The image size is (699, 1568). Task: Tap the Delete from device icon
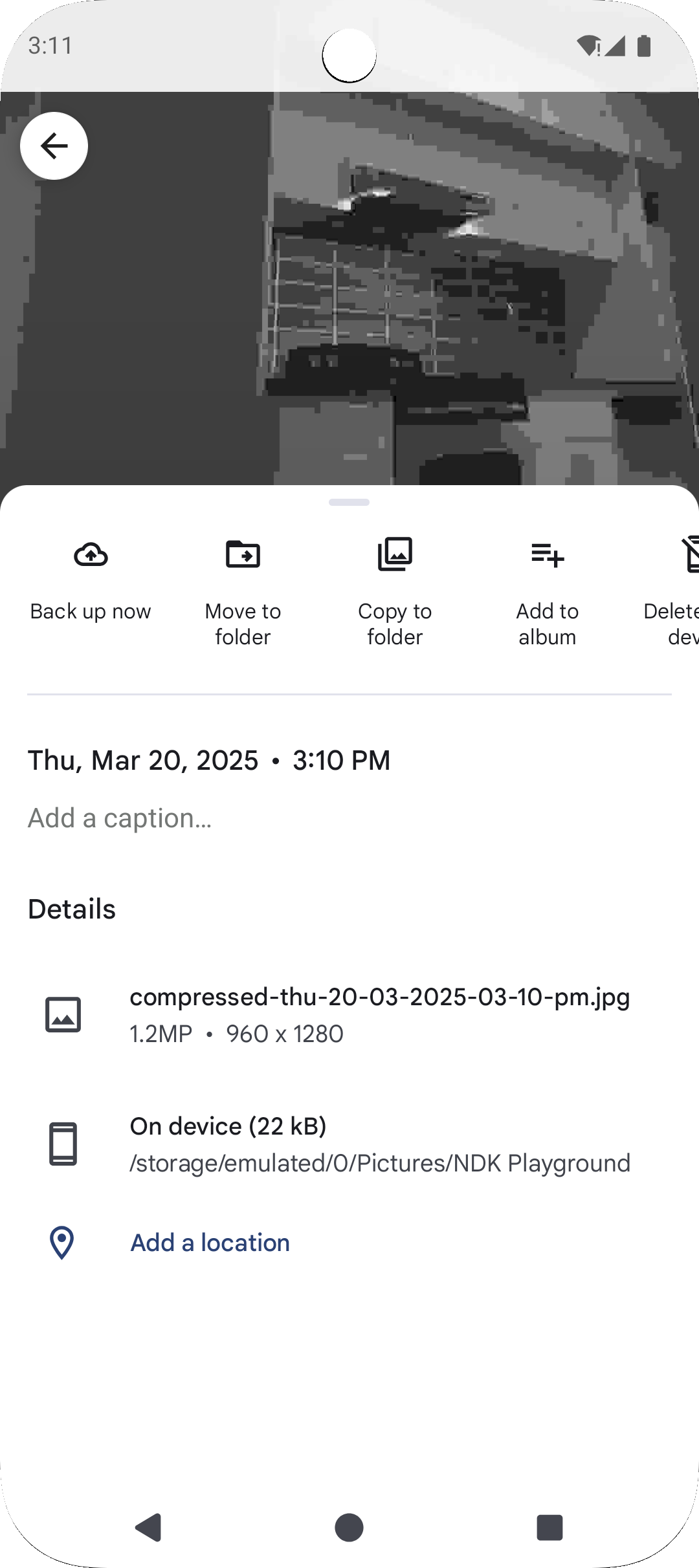click(x=690, y=554)
